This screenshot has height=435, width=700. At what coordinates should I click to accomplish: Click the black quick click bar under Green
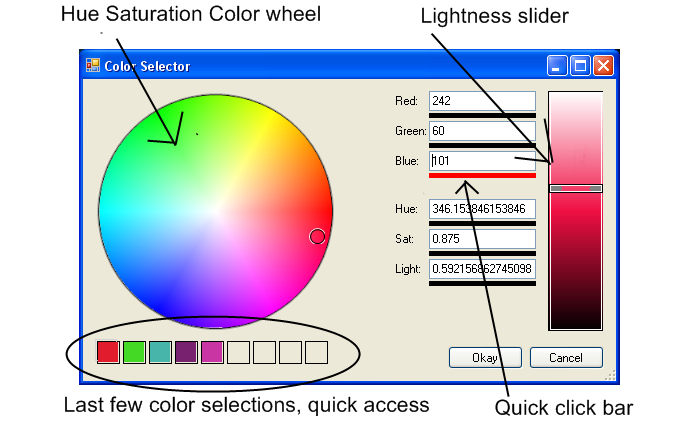(482, 145)
